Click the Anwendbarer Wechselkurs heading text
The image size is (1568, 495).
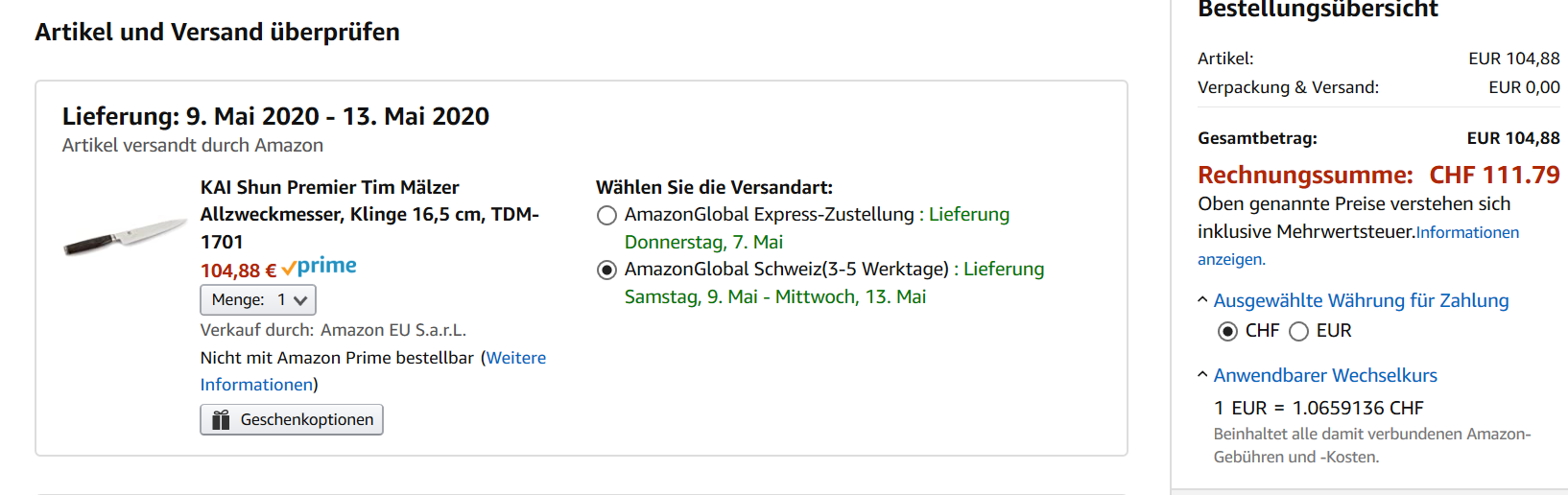pos(1325,376)
